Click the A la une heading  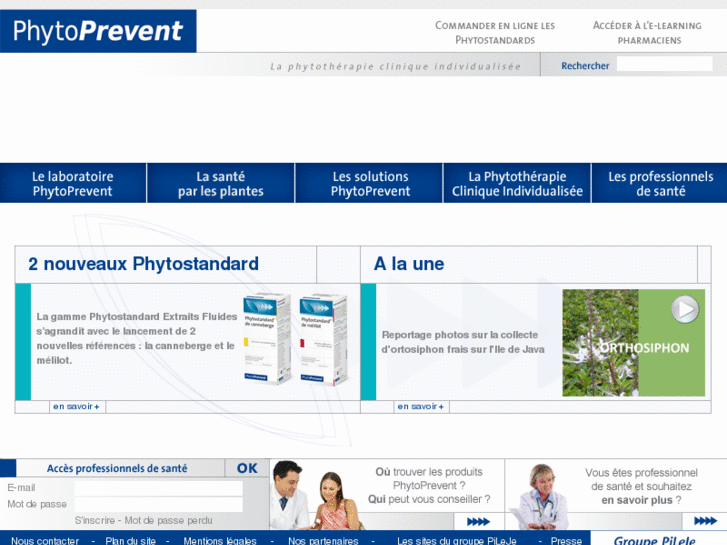tap(409, 264)
